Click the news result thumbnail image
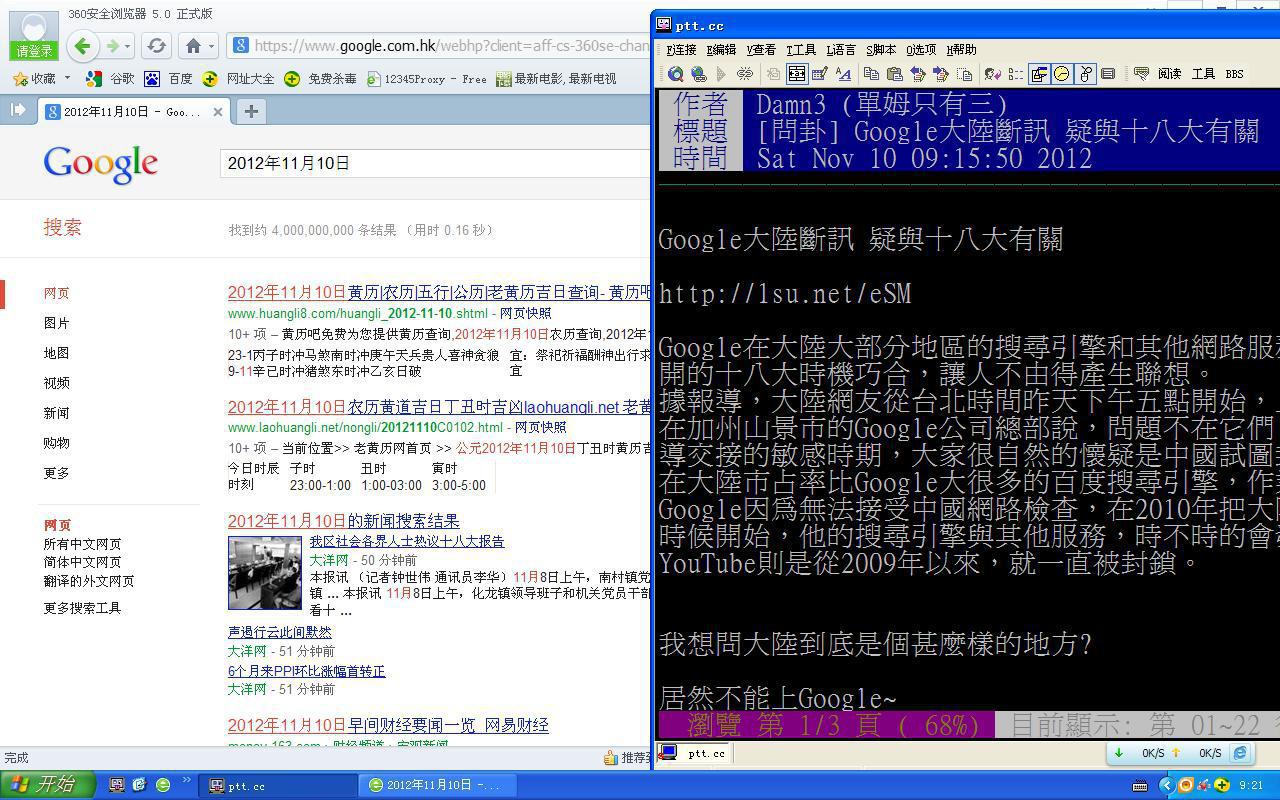 pyautogui.click(x=265, y=573)
